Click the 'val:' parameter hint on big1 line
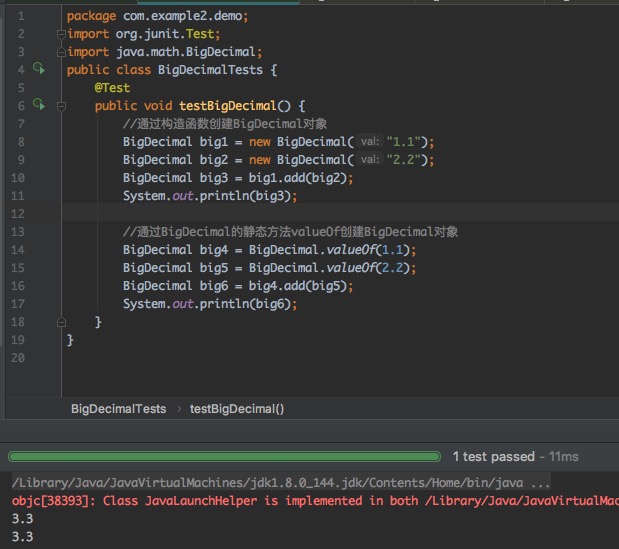619x549 pixels. tap(369, 142)
